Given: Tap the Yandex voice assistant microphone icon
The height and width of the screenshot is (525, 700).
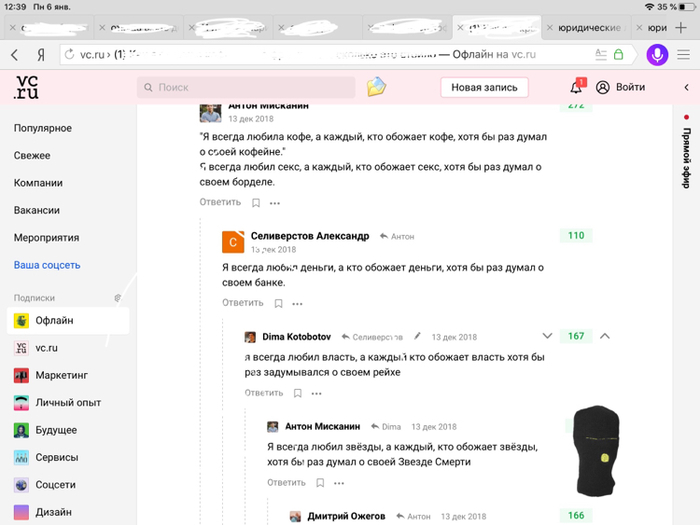Looking at the screenshot, I should tap(657, 55).
